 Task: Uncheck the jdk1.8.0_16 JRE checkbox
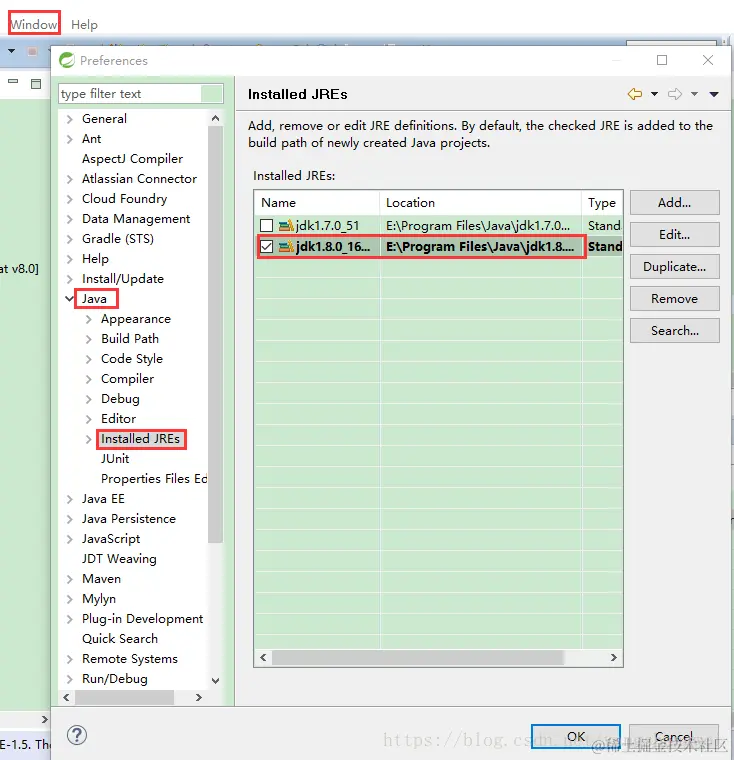[x=266, y=246]
